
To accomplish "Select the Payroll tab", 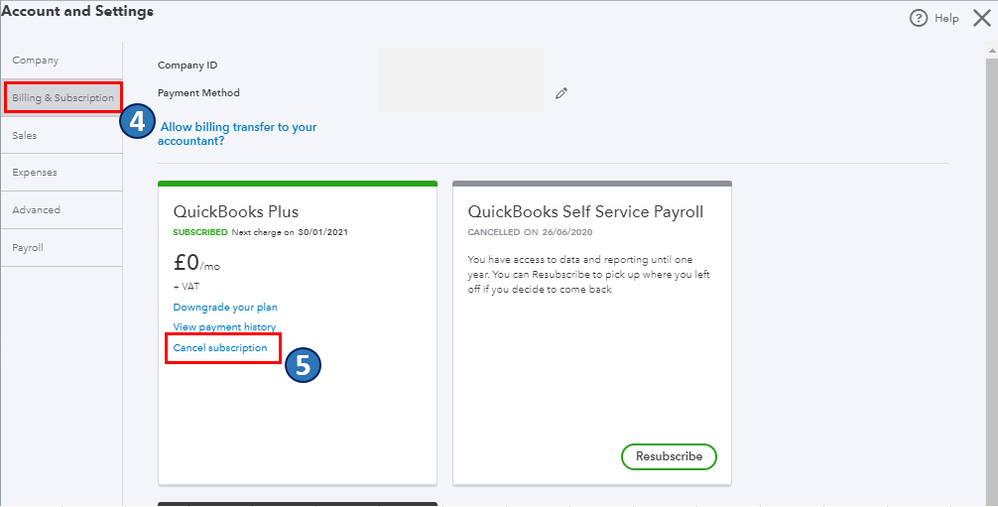I will pyautogui.click(x=28, y=247).
